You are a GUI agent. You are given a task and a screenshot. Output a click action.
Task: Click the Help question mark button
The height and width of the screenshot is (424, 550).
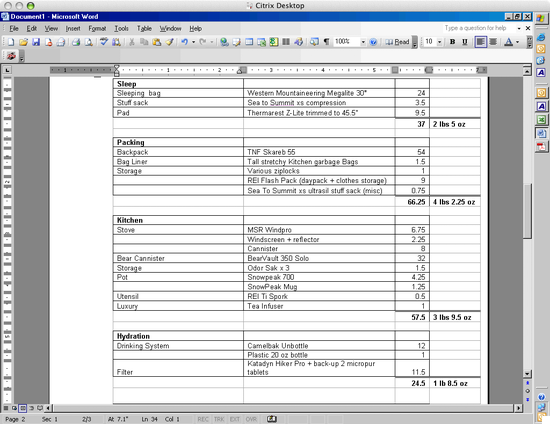click(x=373, y=42)
